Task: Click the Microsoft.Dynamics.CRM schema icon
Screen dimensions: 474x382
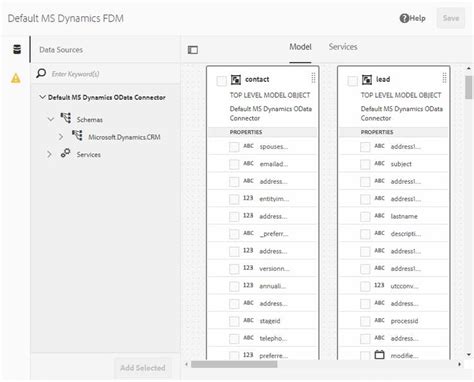Action: coord(77,136)
